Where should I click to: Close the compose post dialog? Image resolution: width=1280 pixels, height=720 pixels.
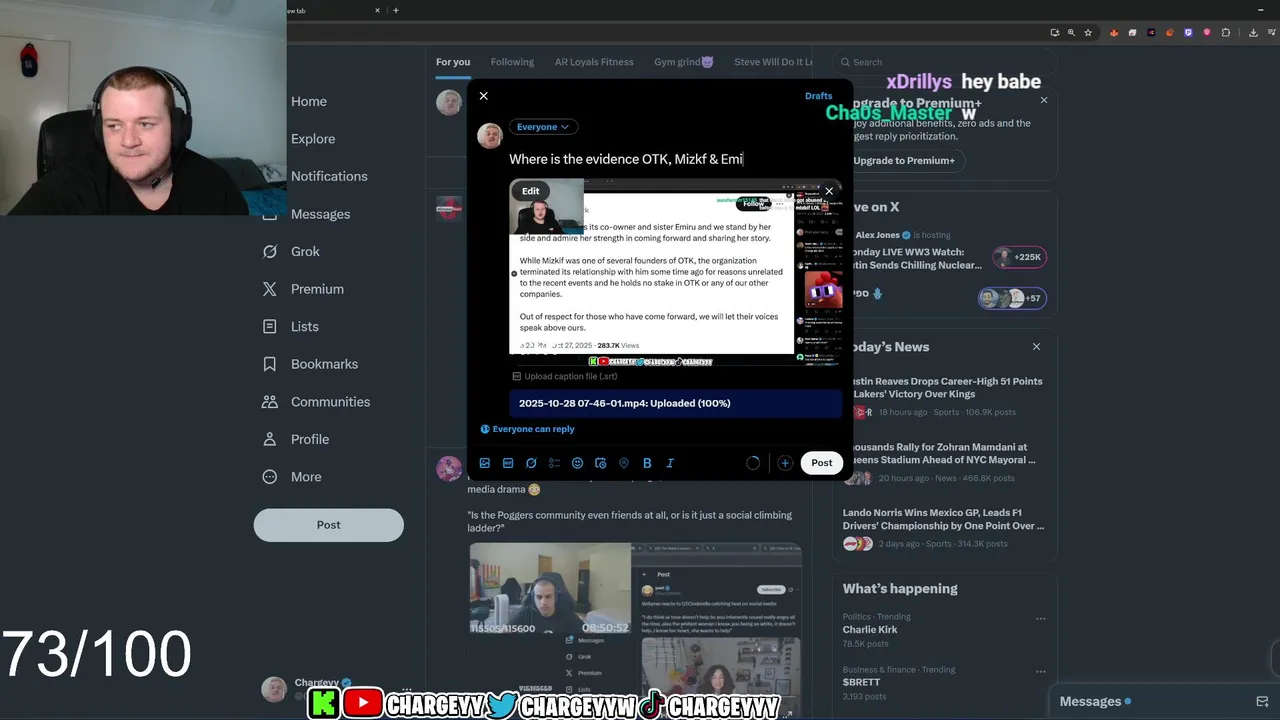[484, 96]
